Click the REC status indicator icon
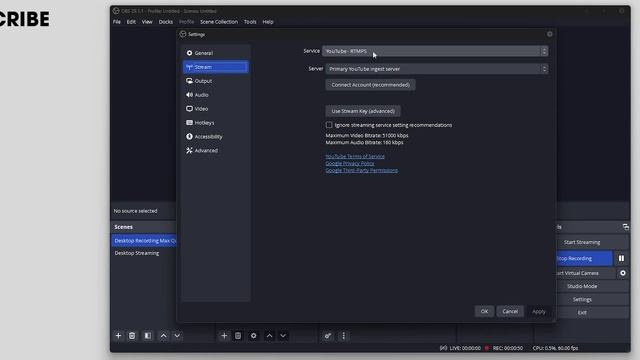The width and height of the screenshot is (640, 360). point(487,348)
